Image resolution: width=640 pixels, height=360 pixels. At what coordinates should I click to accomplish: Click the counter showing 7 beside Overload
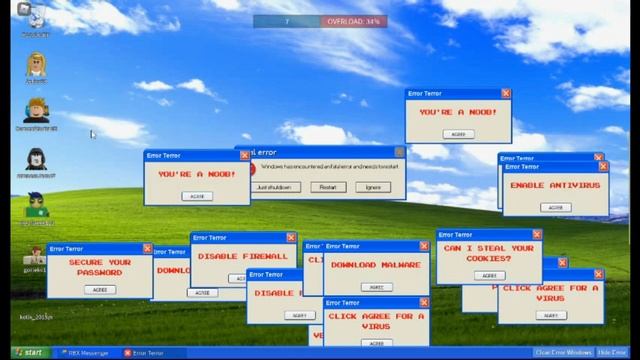pos(287,21)
